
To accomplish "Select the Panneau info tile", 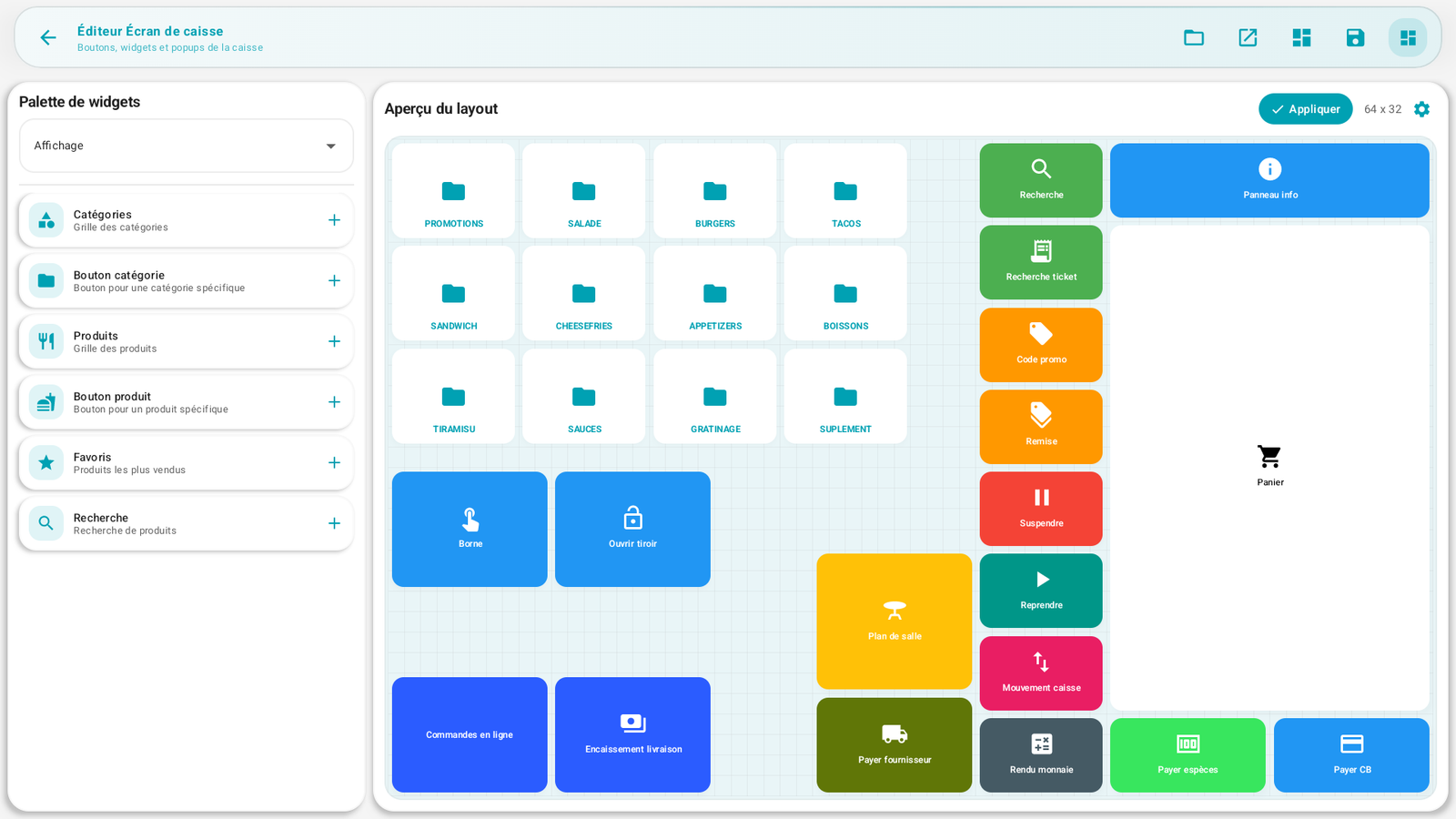I will click(1269, 180).
